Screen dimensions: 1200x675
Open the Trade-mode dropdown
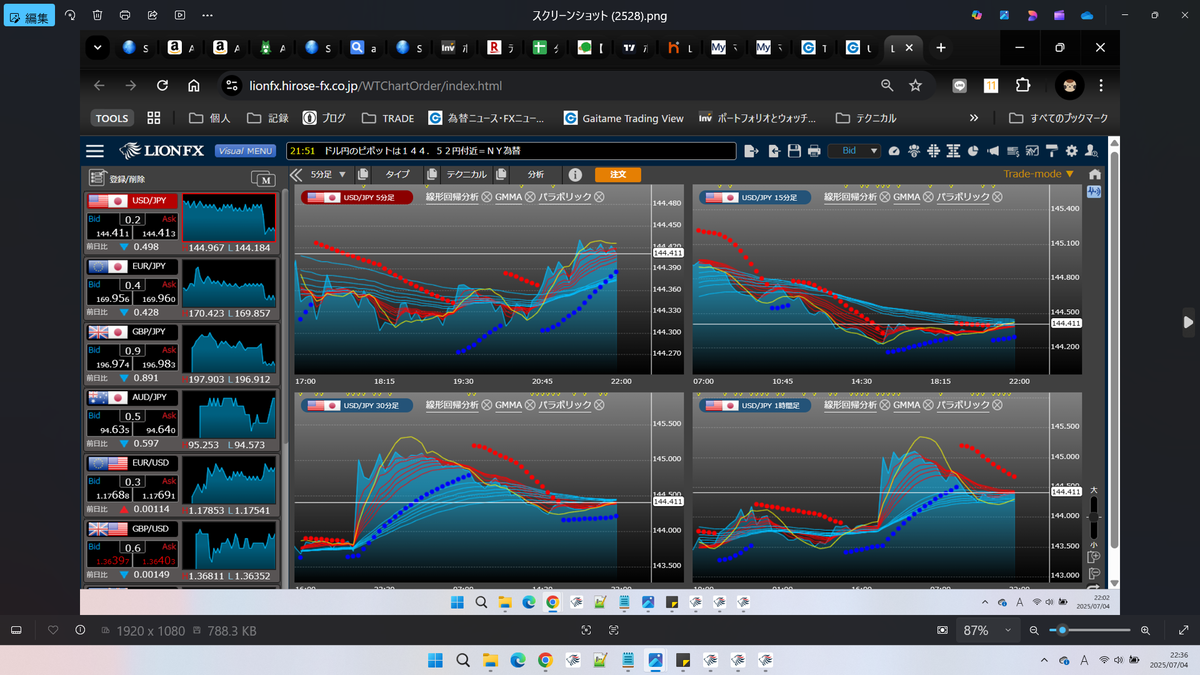[1039, 174]
